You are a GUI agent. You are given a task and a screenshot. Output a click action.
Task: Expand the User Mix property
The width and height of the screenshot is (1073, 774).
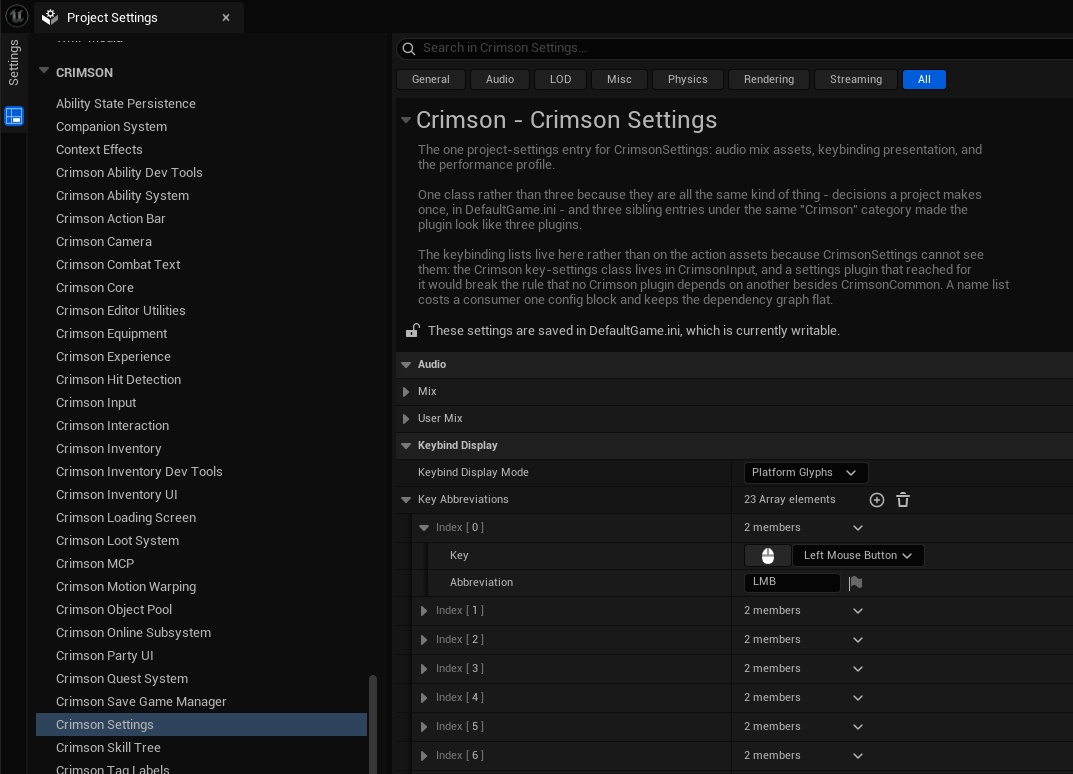coord(406,419)
